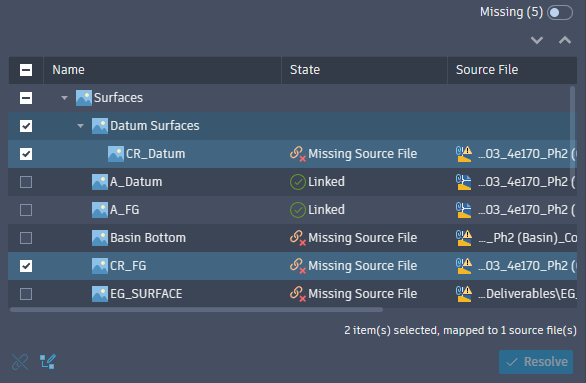Click Linked checkmark icon on A_FG row
This screenshot has width=586, height=383.
(298, 210)
